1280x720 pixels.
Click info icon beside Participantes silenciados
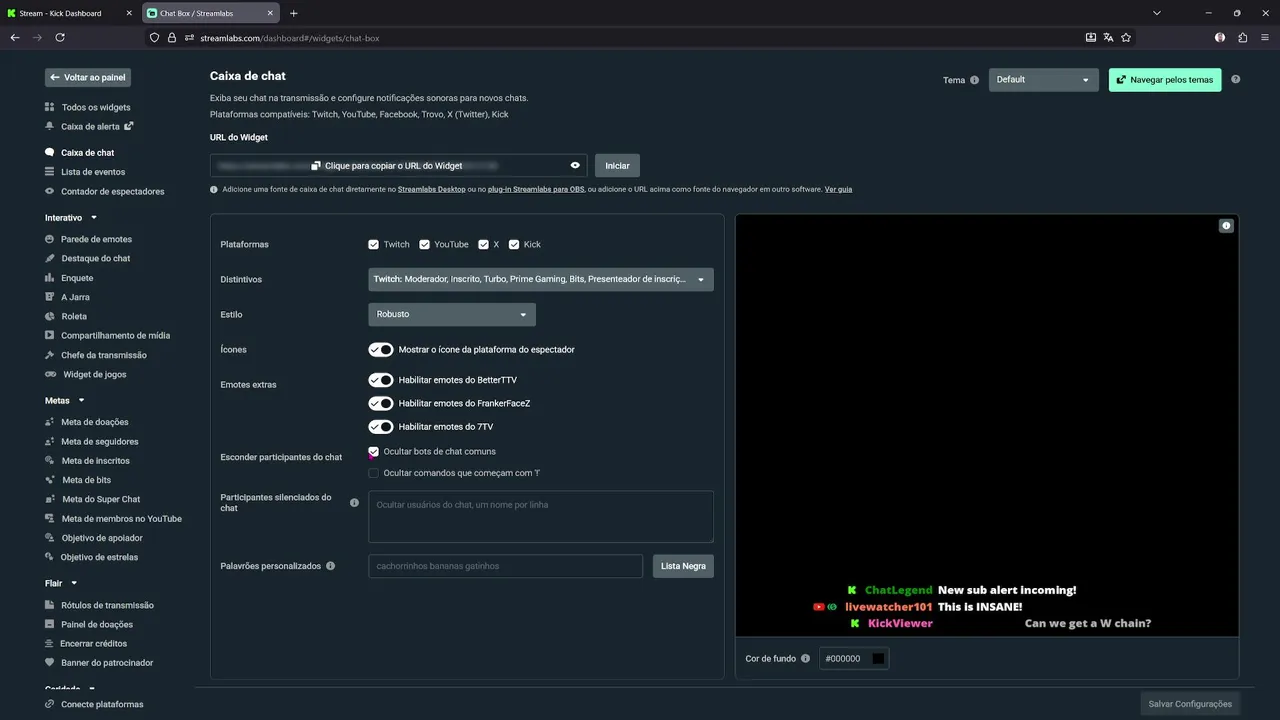354,503
